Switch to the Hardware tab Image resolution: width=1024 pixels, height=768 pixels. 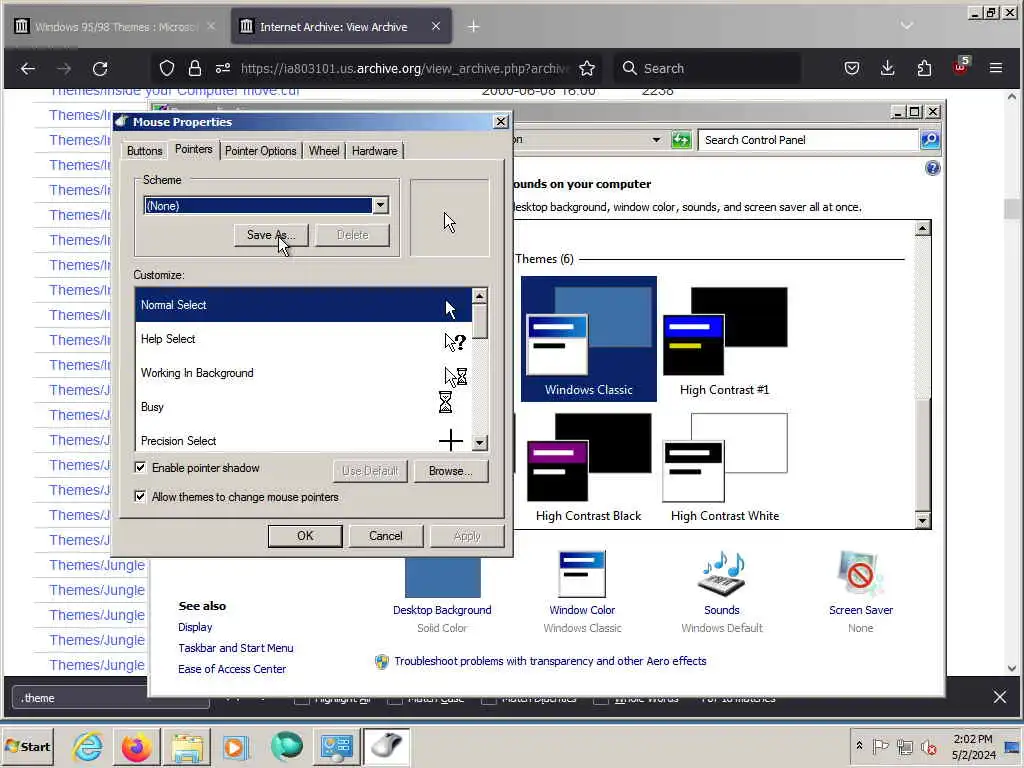374,151
